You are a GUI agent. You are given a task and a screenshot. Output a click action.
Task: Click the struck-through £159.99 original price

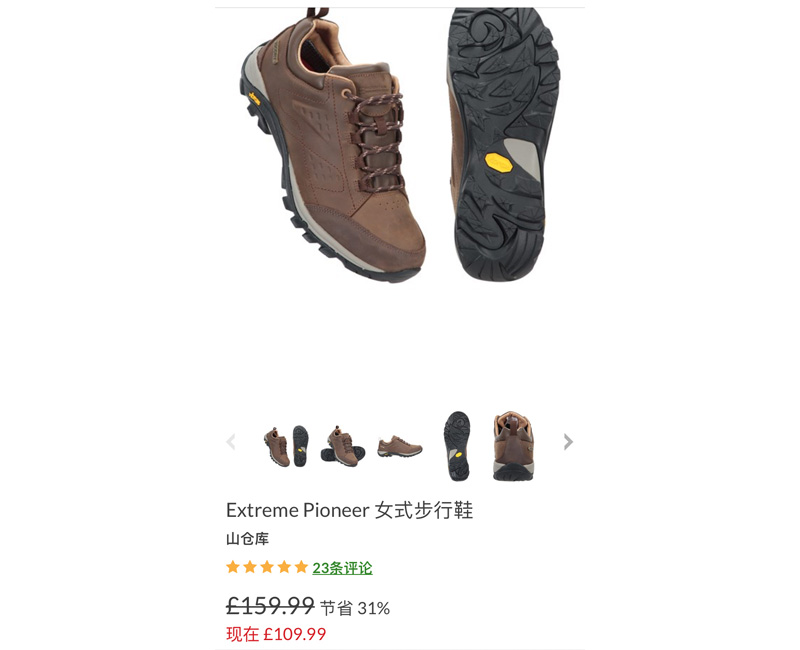tap(270, 606)
